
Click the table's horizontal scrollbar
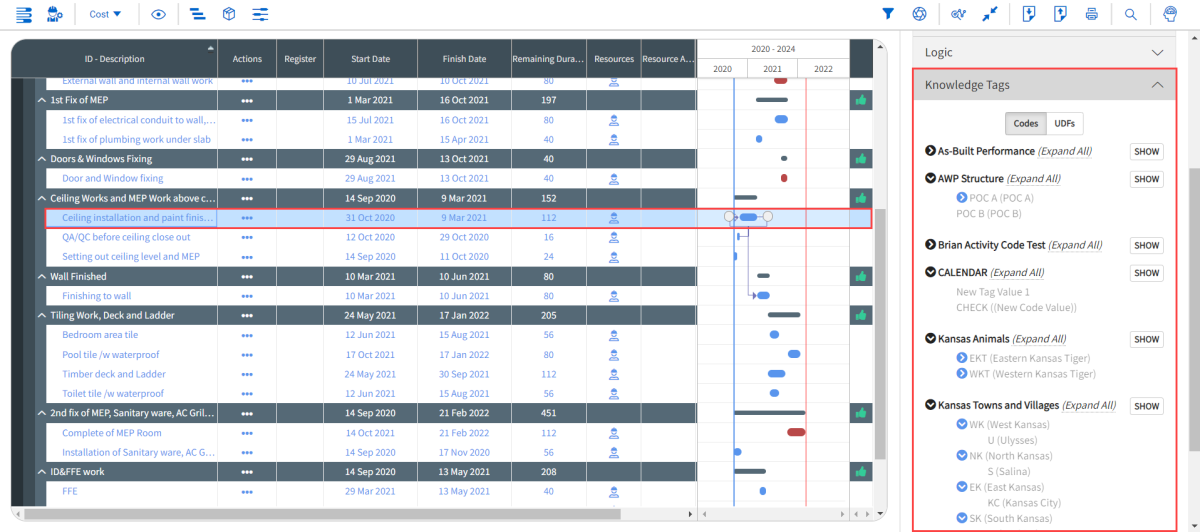(x=320, y=514)
